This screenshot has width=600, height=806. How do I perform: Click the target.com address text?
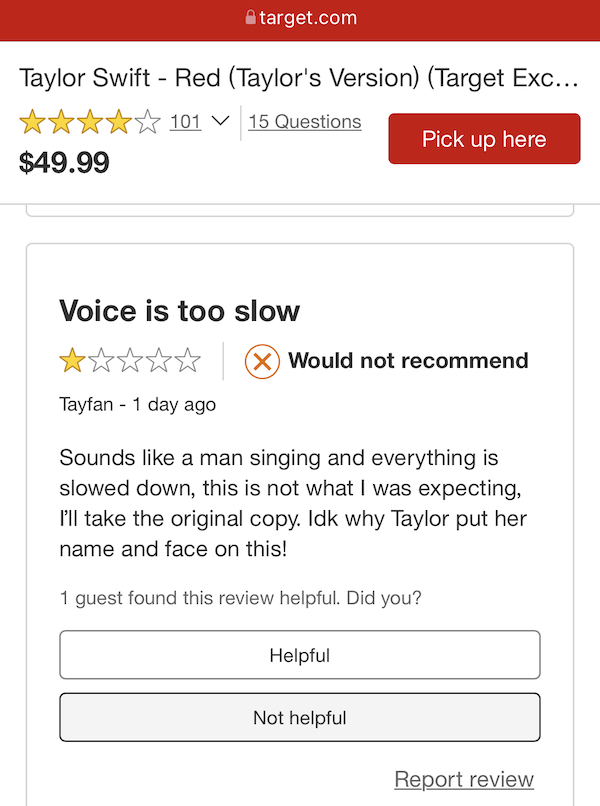point(308,18)
